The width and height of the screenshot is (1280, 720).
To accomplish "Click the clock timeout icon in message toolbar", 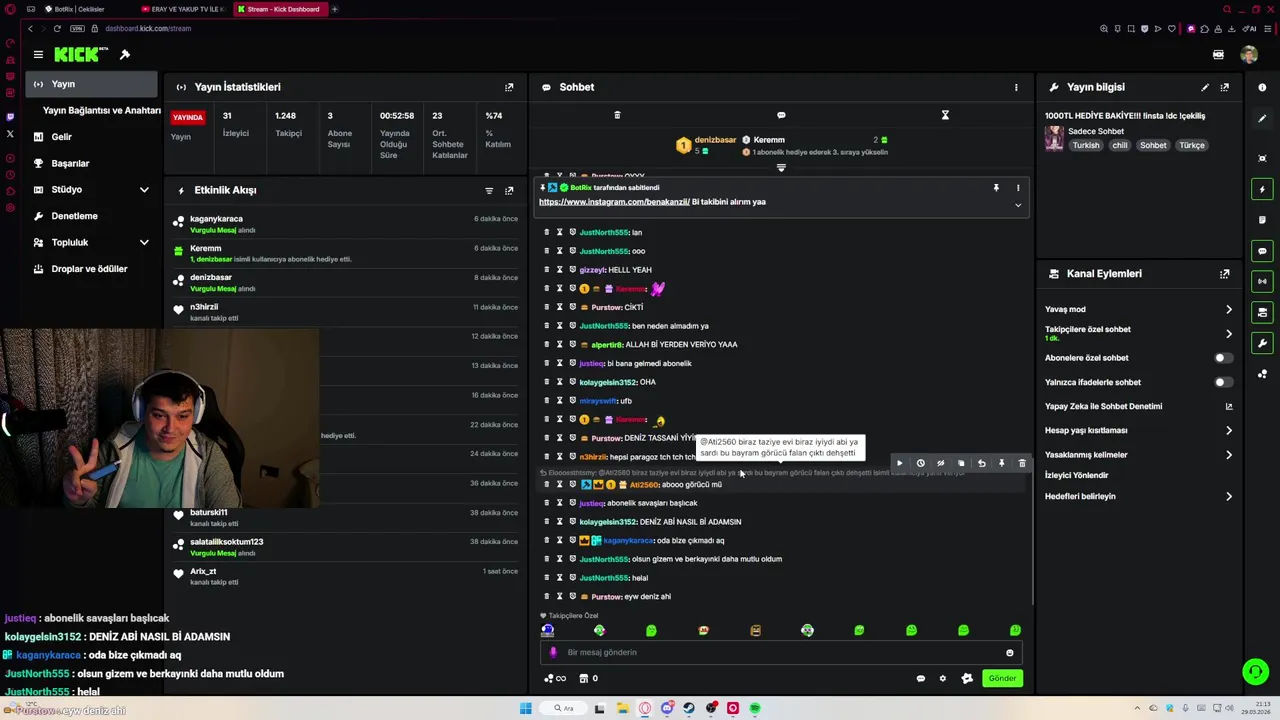I will click(920, 463).
